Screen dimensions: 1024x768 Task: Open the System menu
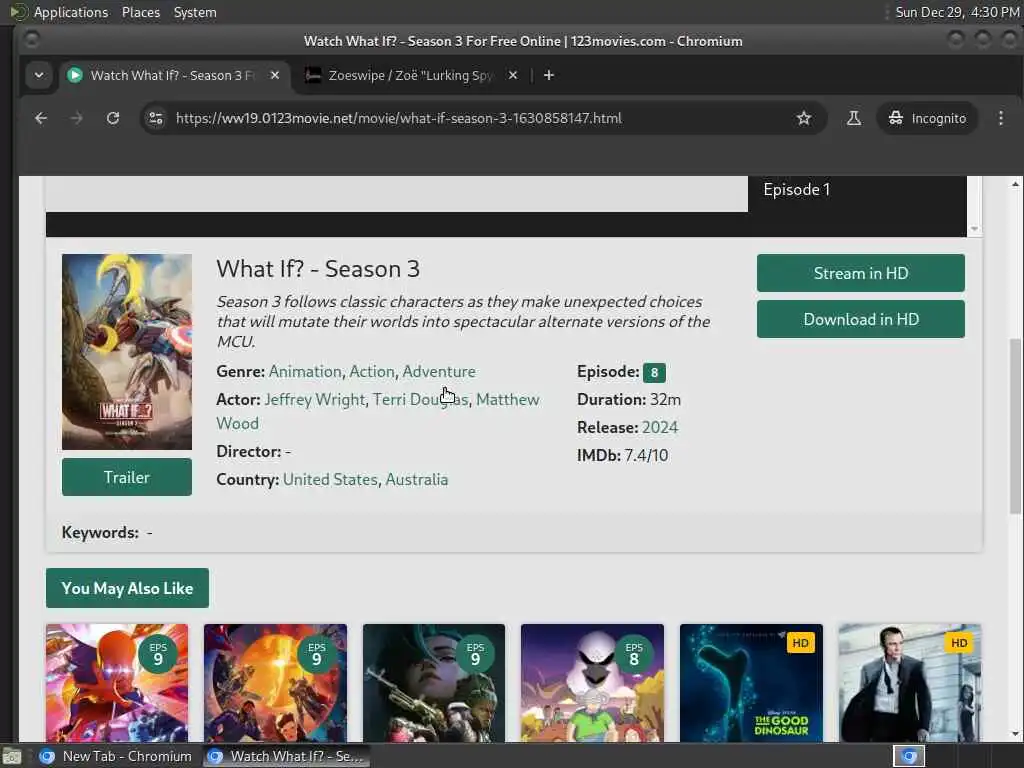coord(195,12)
